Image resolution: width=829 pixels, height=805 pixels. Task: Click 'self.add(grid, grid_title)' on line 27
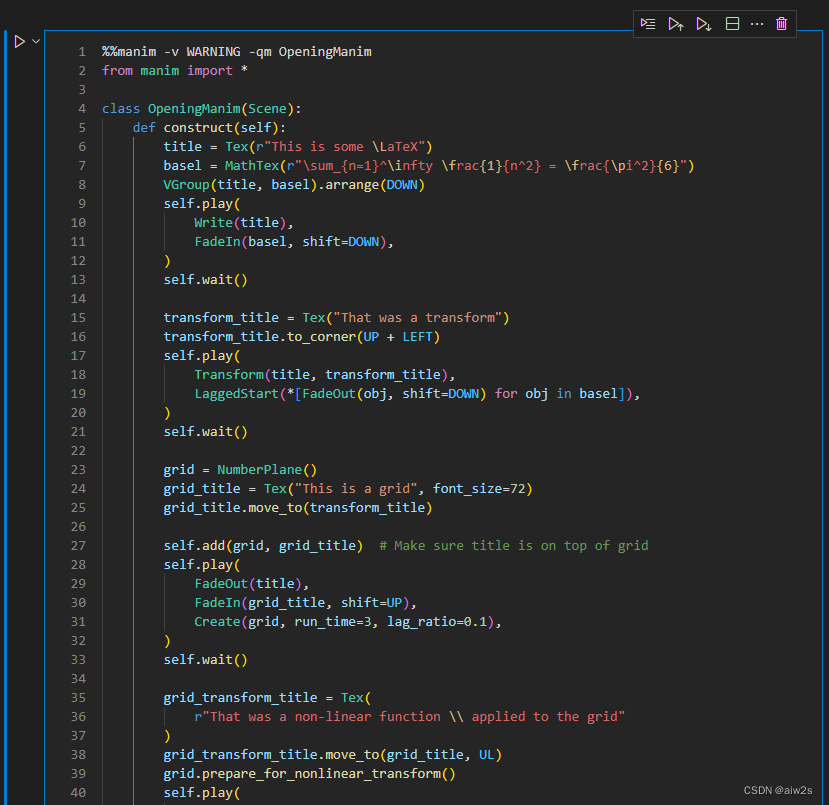point(263,546)
